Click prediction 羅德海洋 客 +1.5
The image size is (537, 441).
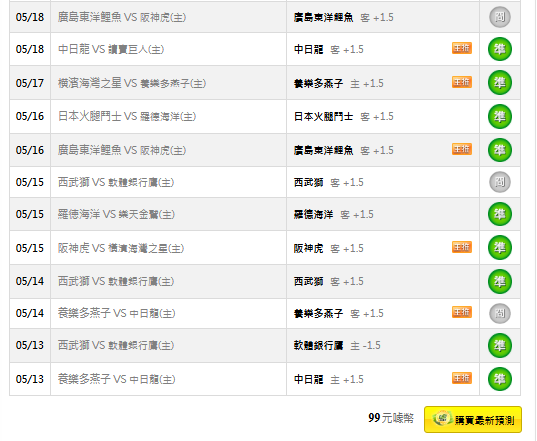click(334, 214)
